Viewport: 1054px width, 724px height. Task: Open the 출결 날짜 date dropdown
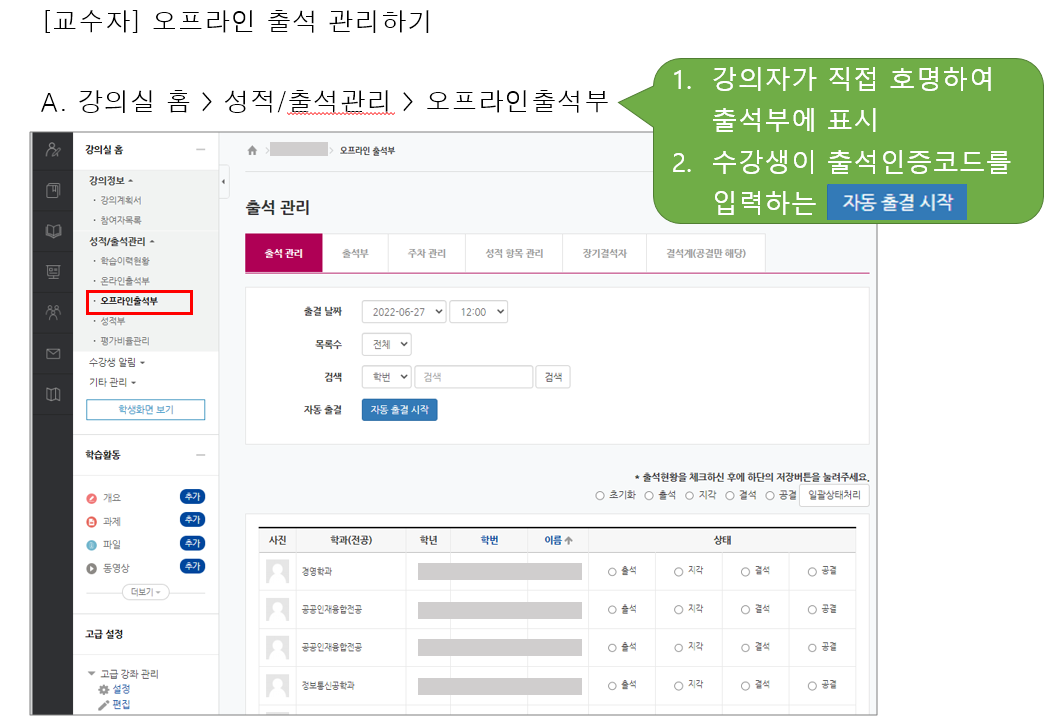pos(403,312)
